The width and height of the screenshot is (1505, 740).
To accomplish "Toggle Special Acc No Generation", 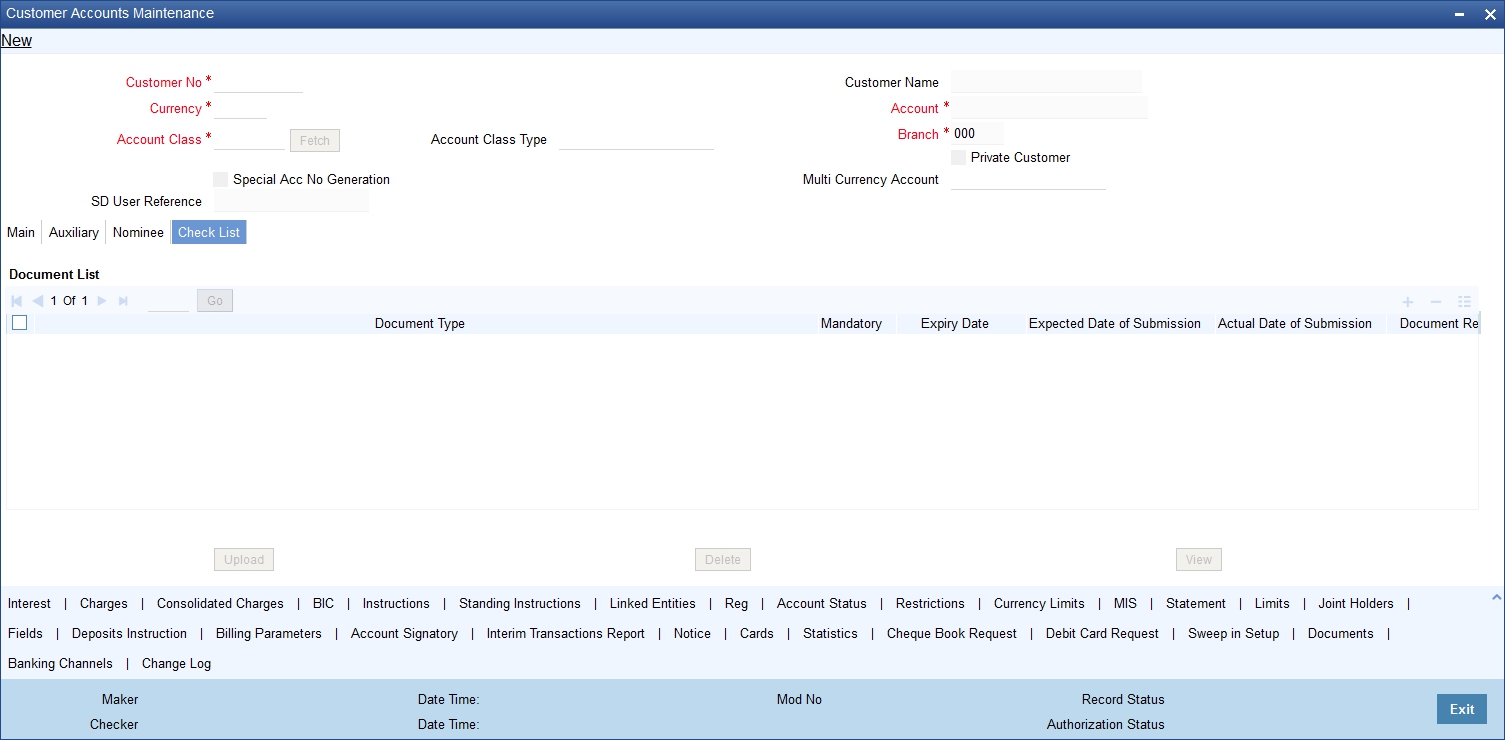I will click(x=220, y=179).
